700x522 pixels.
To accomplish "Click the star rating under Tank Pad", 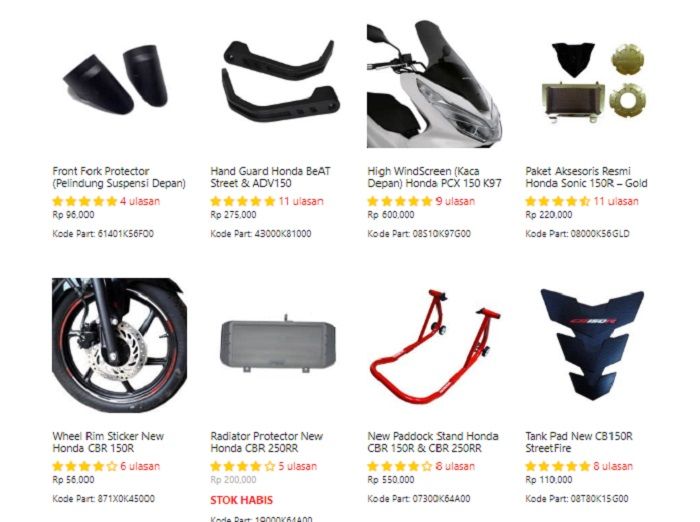I will click(x=558, y=467).
